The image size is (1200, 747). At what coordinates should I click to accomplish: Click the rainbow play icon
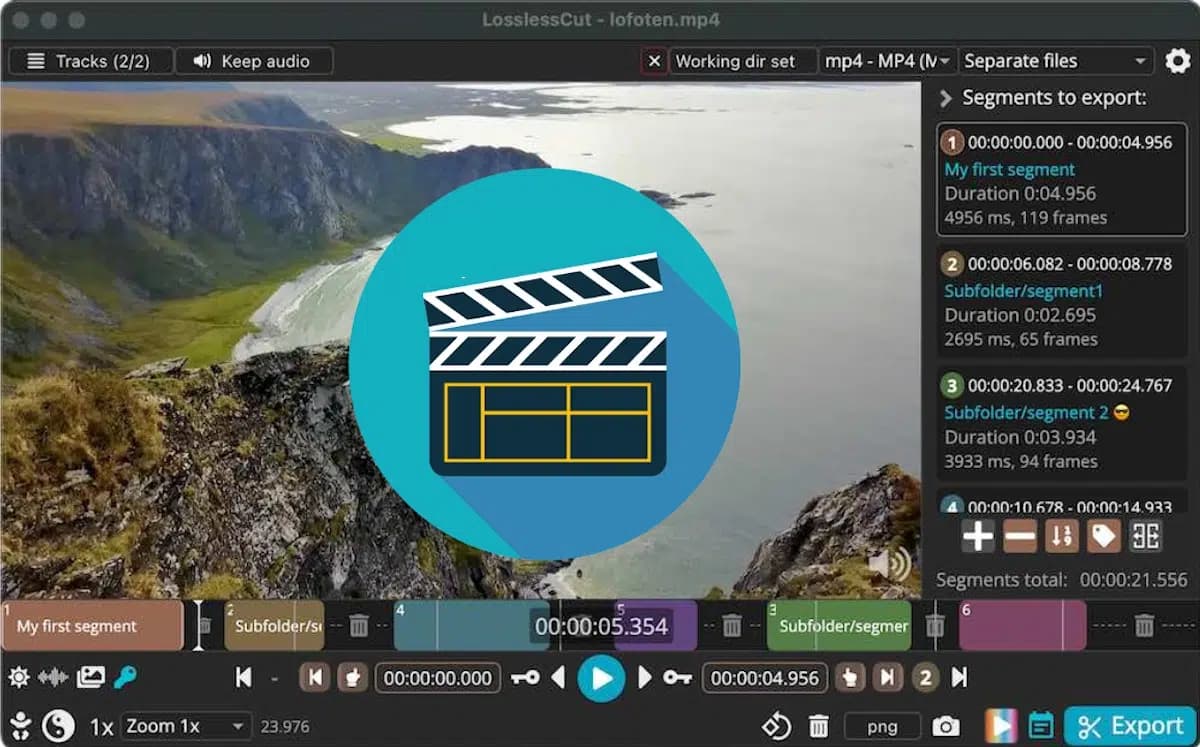999,726
